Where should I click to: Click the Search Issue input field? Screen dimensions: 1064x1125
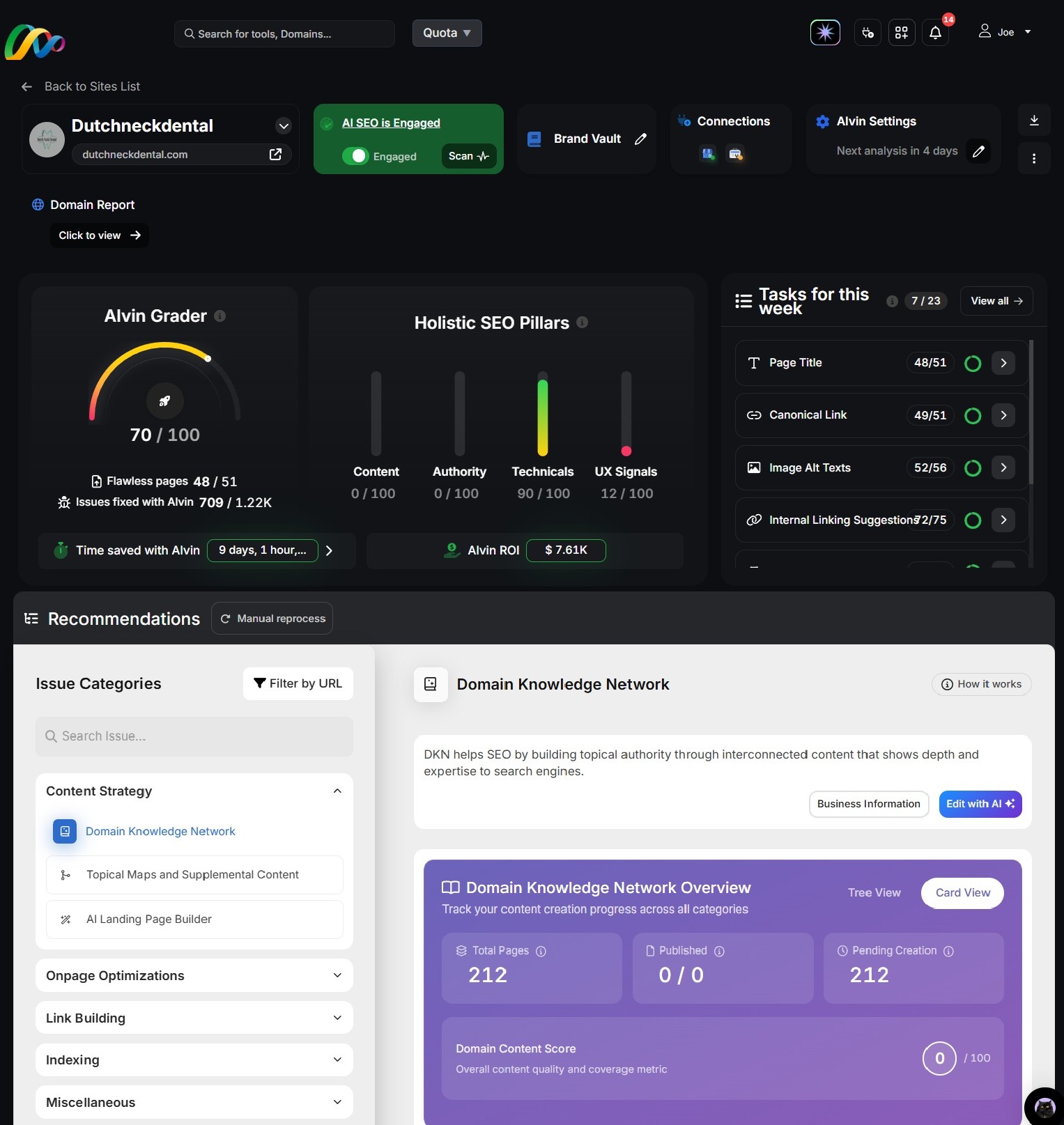click(194, 736)
